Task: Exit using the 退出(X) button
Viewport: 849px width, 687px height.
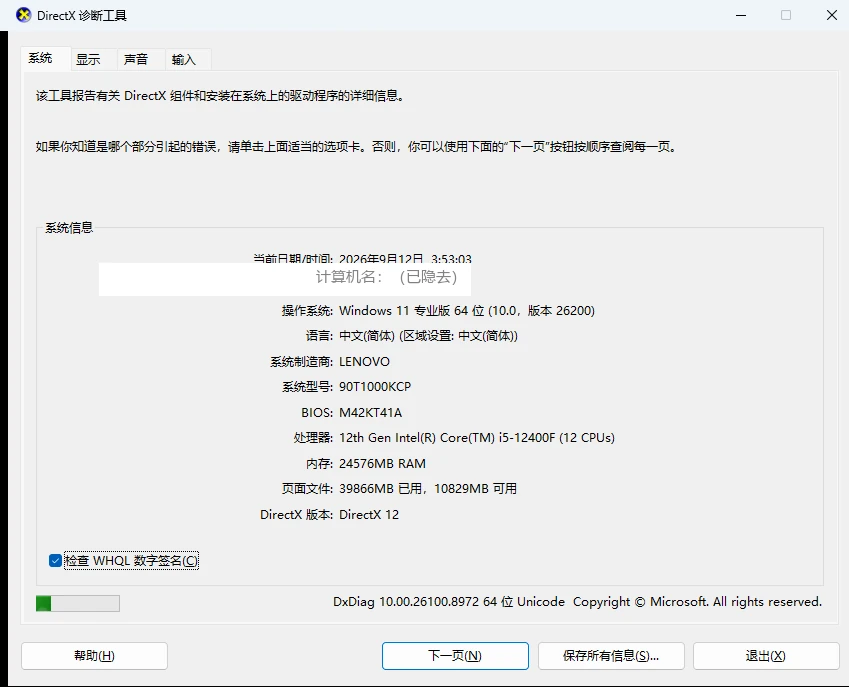Action: (x=766, y=656)
